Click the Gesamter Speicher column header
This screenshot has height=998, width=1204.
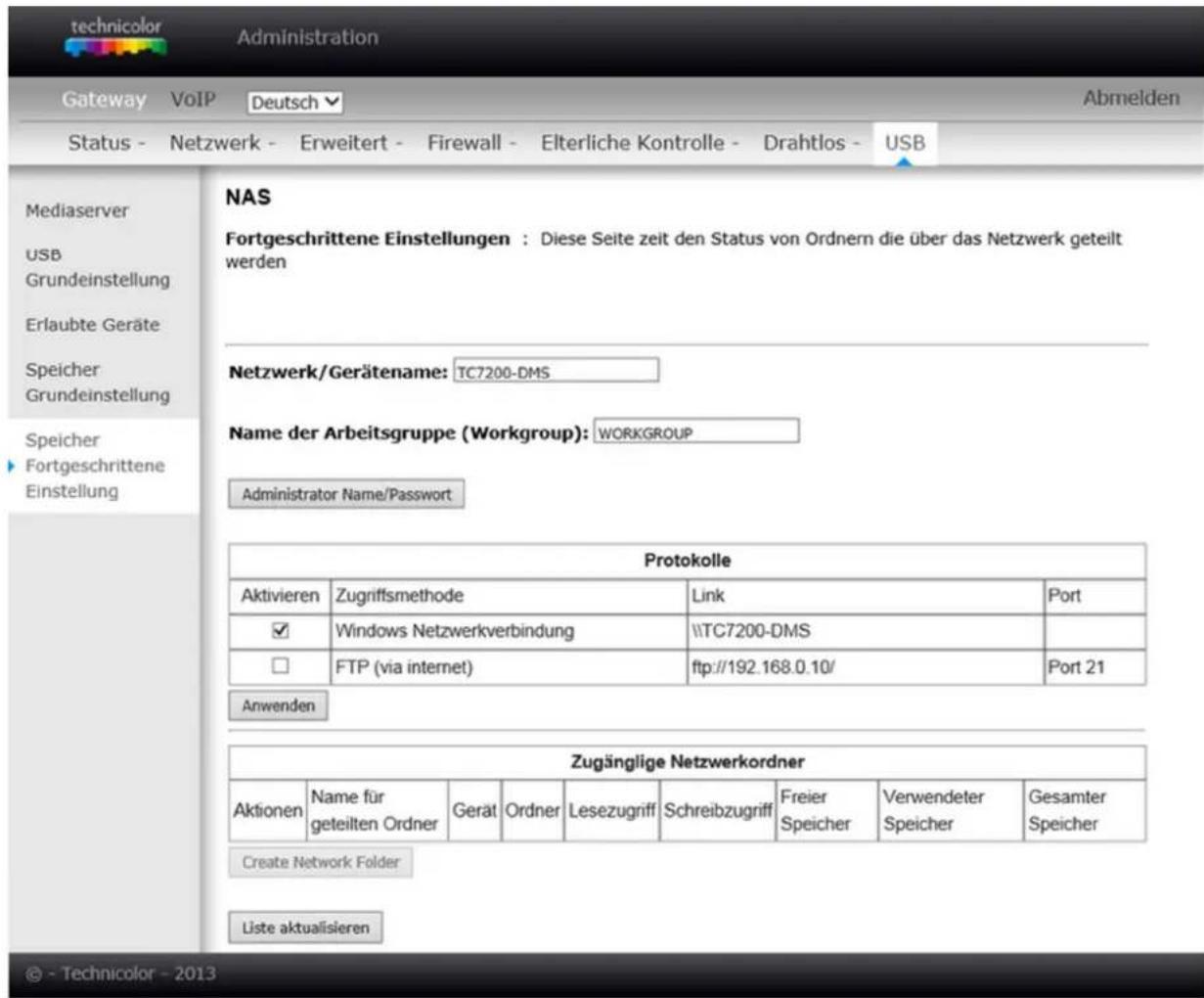[x=1084, y=811]
